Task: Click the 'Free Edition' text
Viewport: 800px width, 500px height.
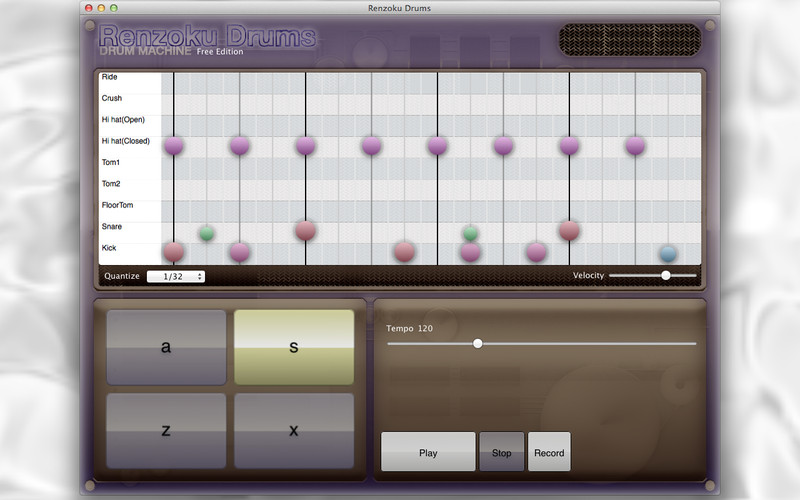Action: 220,52
